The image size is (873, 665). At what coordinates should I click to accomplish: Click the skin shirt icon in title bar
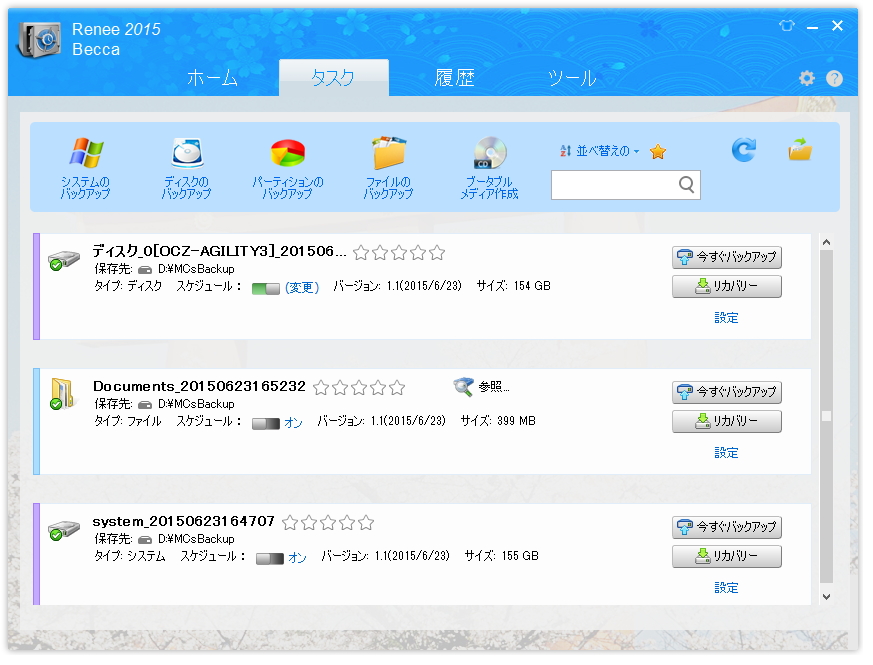[787, 25]
